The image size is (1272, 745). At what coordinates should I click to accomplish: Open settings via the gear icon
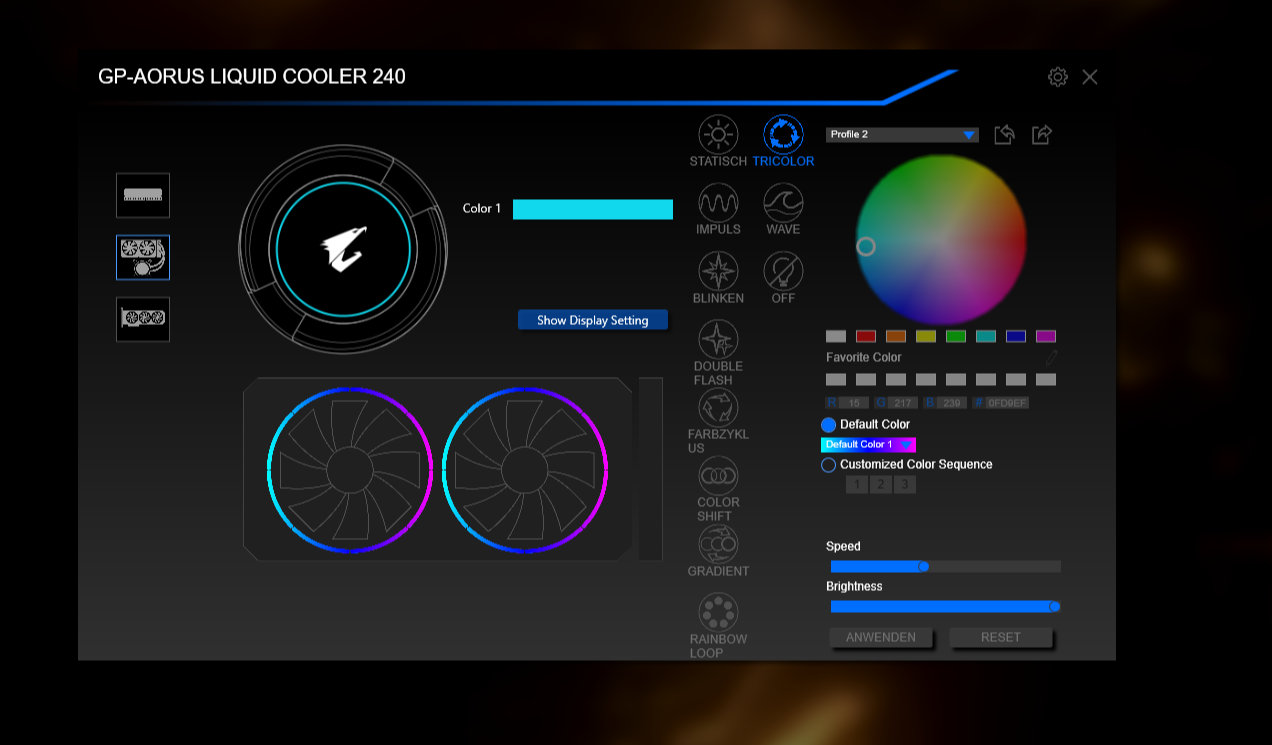[x=1058, y=77]
